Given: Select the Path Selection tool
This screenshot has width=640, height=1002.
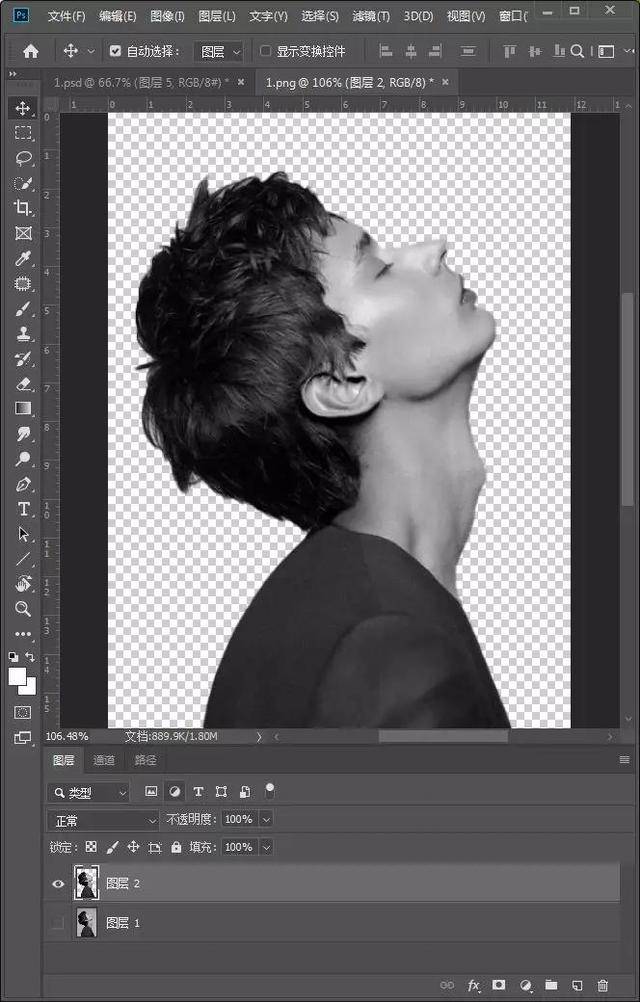Looking at the screenshot, I should click(23, 534).
